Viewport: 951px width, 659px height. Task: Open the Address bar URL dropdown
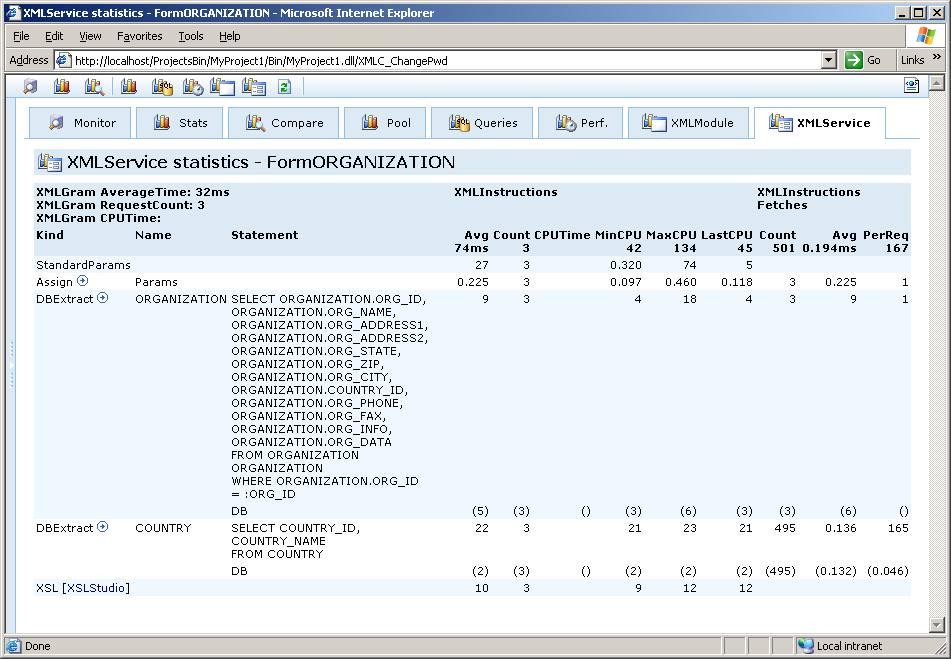click(828, 60)
